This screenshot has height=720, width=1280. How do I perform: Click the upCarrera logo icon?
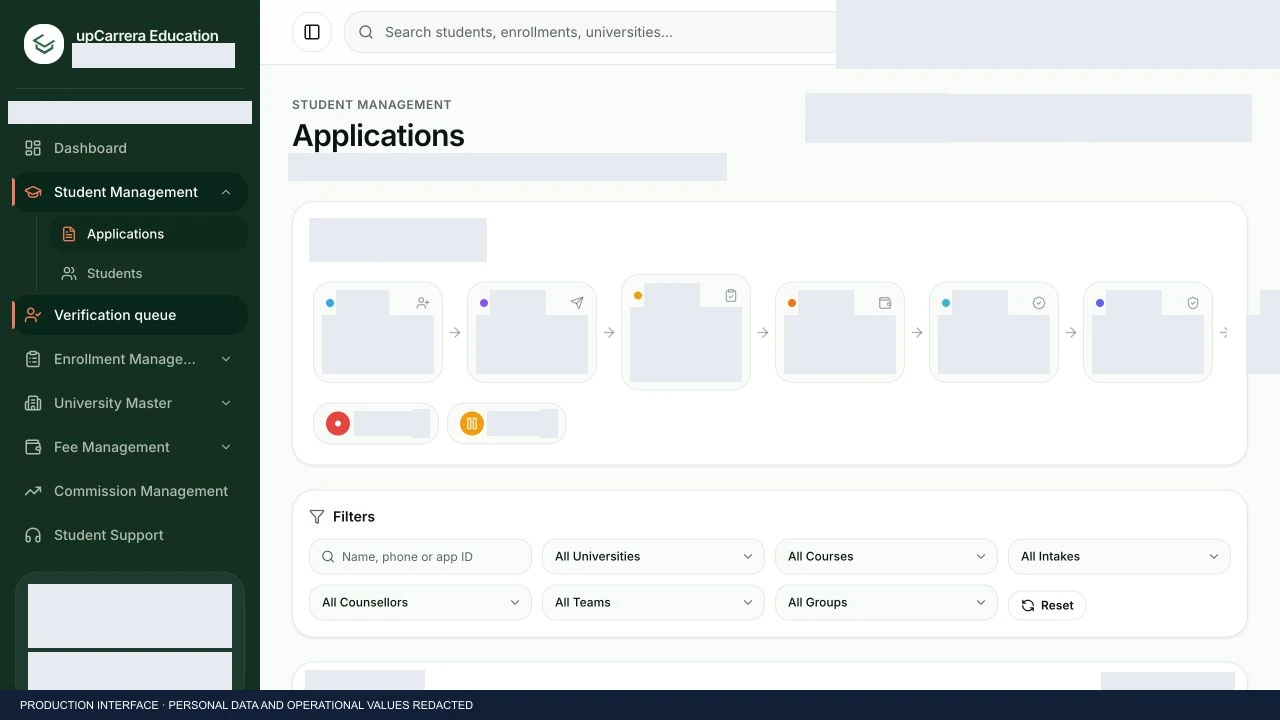44,44
